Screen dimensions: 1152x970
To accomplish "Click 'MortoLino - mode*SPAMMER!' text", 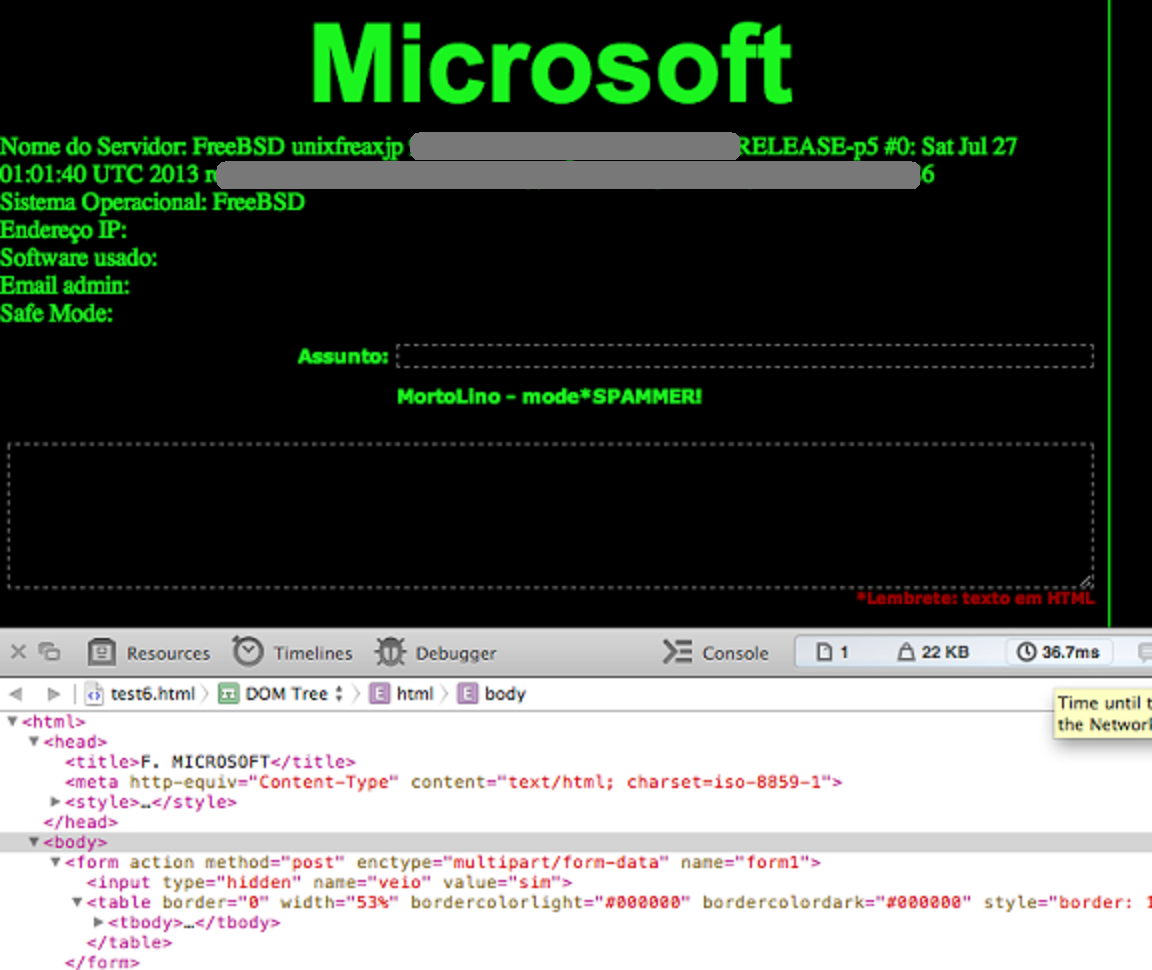I will point(550,397).
